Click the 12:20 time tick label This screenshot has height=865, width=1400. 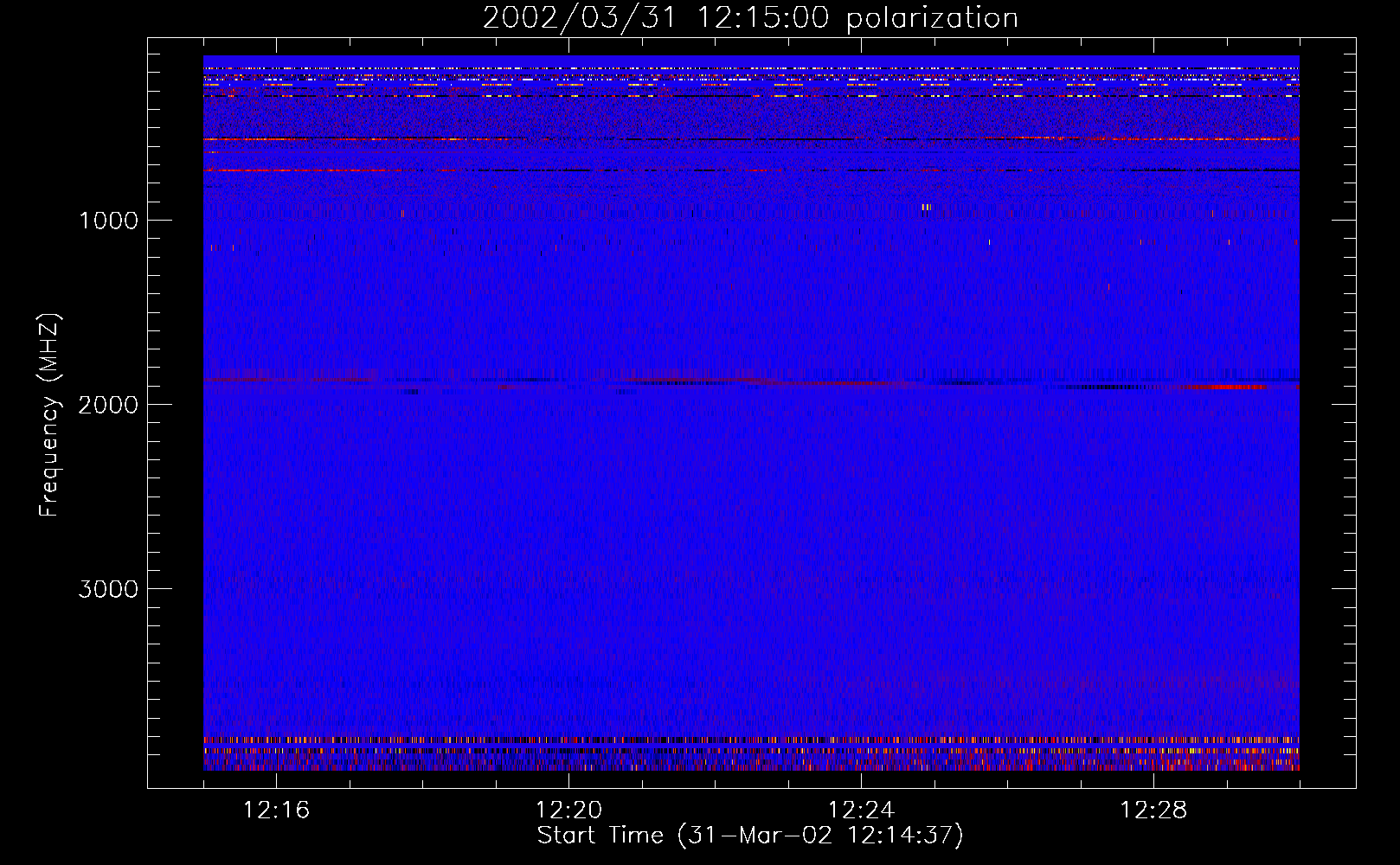pyautogui.click(x=568, y=811)
